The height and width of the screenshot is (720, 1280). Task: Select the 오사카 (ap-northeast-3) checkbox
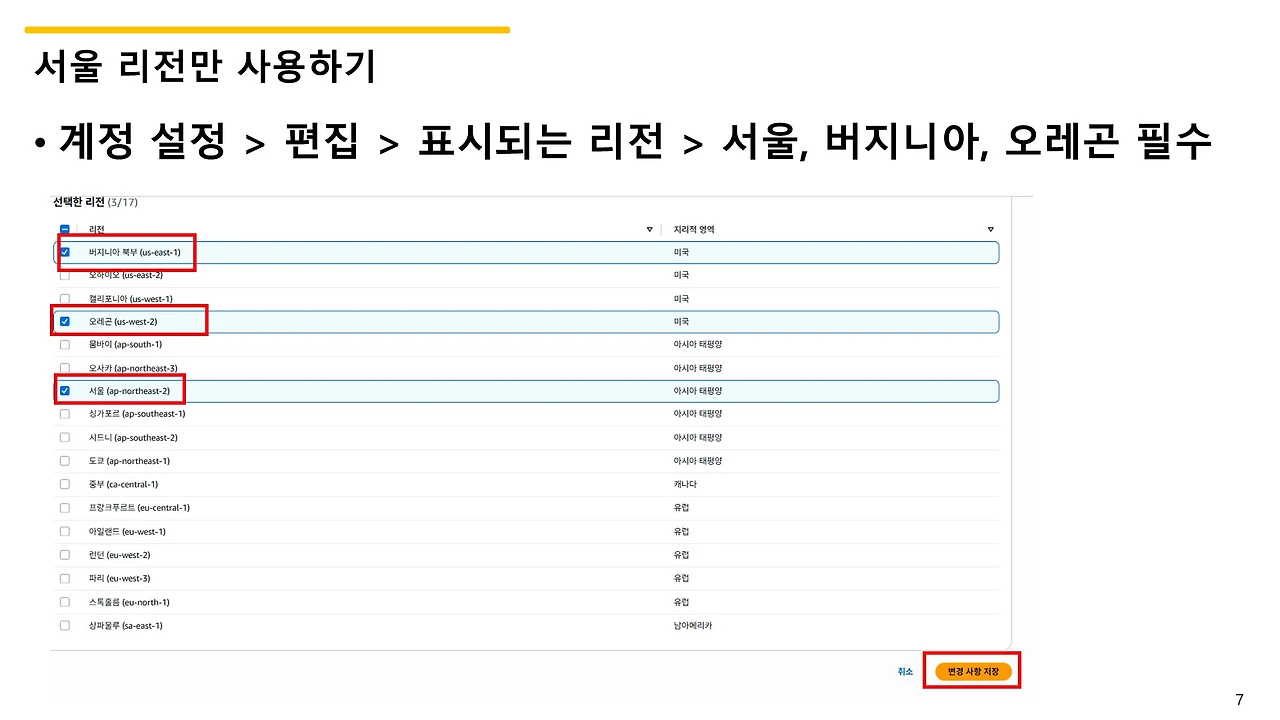pyautogui.click(x=64, y=368)
